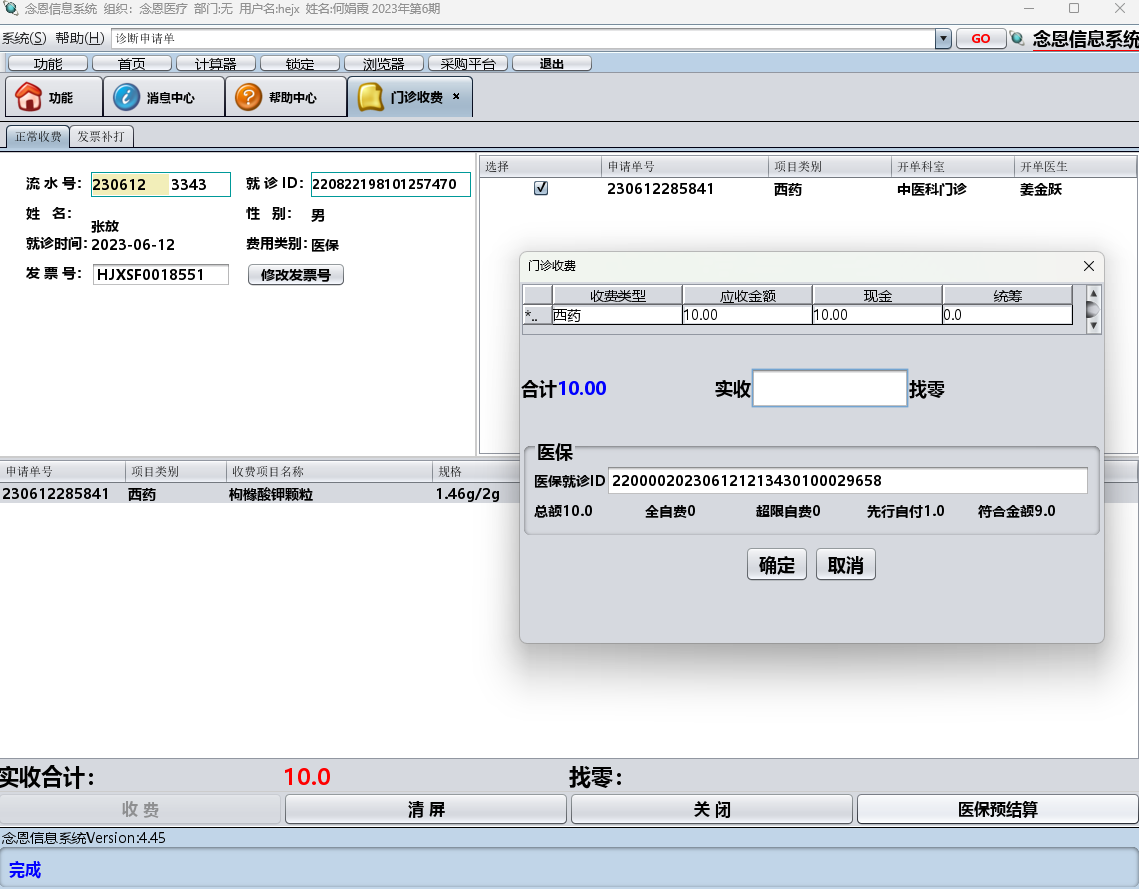Click the search icon beside GO button
This screenshot has height=889, width=1139.
pyautogui.click(x=1018, y=39)
